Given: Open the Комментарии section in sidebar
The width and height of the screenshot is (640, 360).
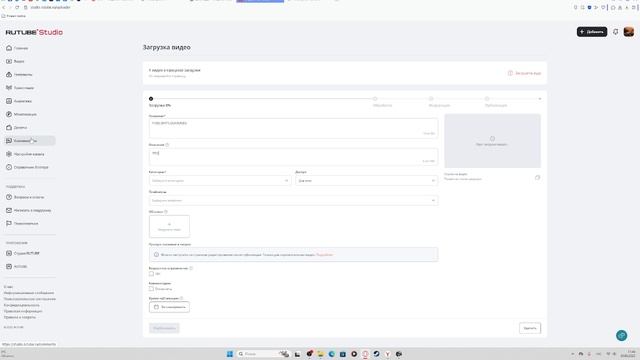Looking at the screenshot, I should coord(30,141).
